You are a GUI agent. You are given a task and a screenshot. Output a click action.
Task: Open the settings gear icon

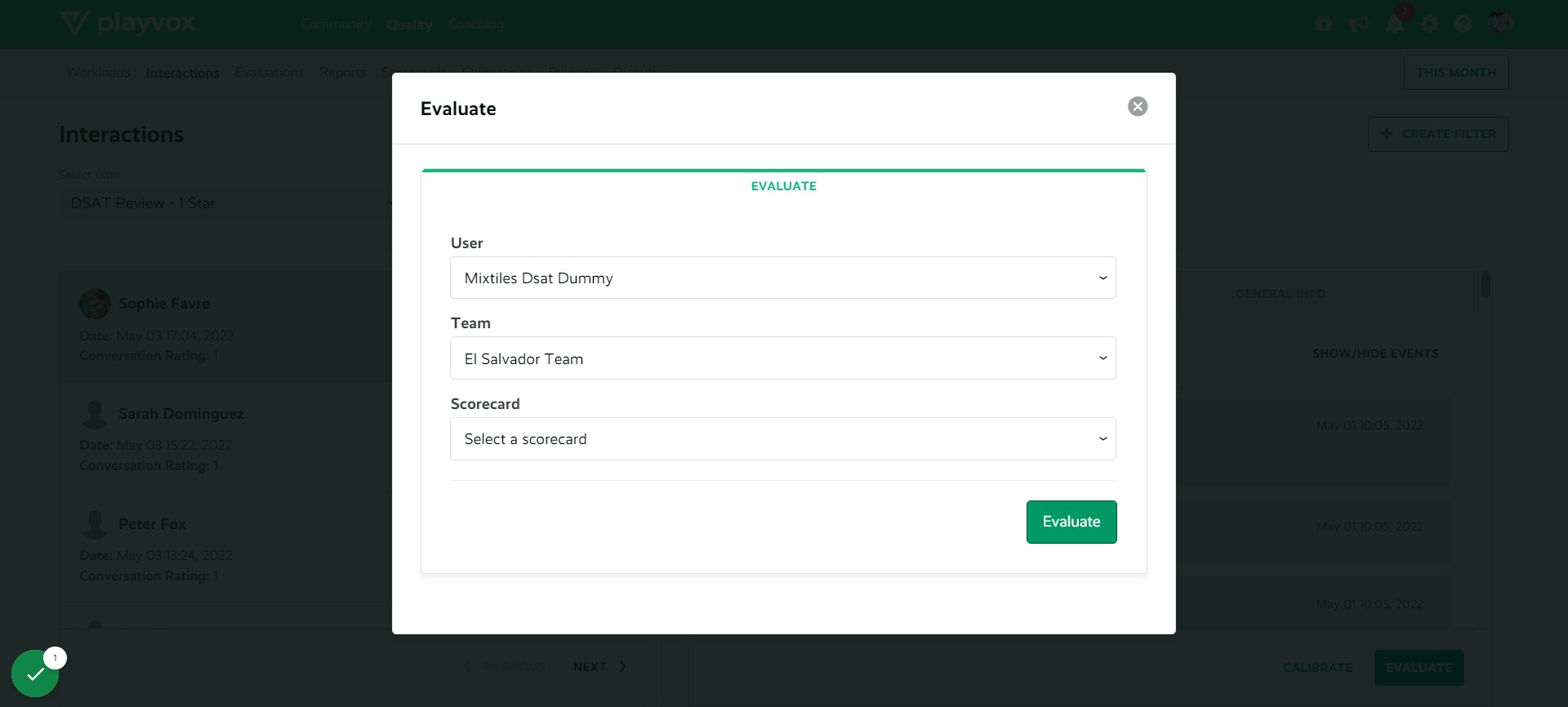[1429, 24]
